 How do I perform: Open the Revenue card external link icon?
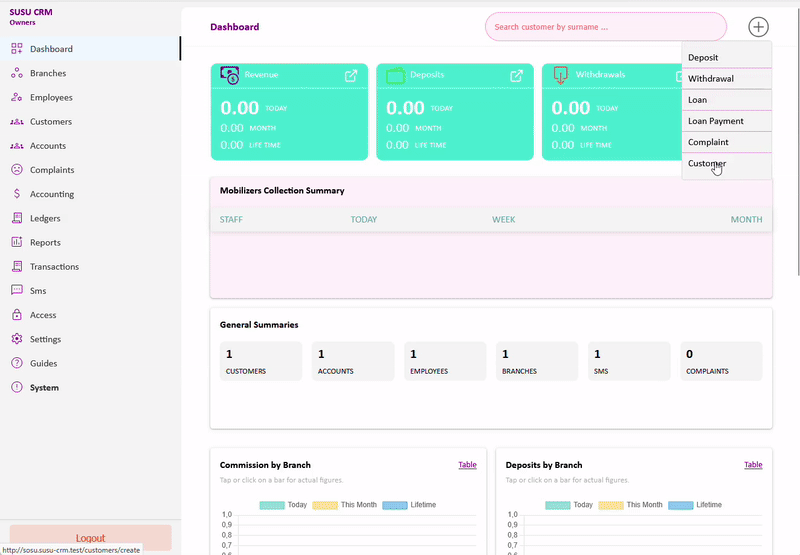(x=351, y=76)
